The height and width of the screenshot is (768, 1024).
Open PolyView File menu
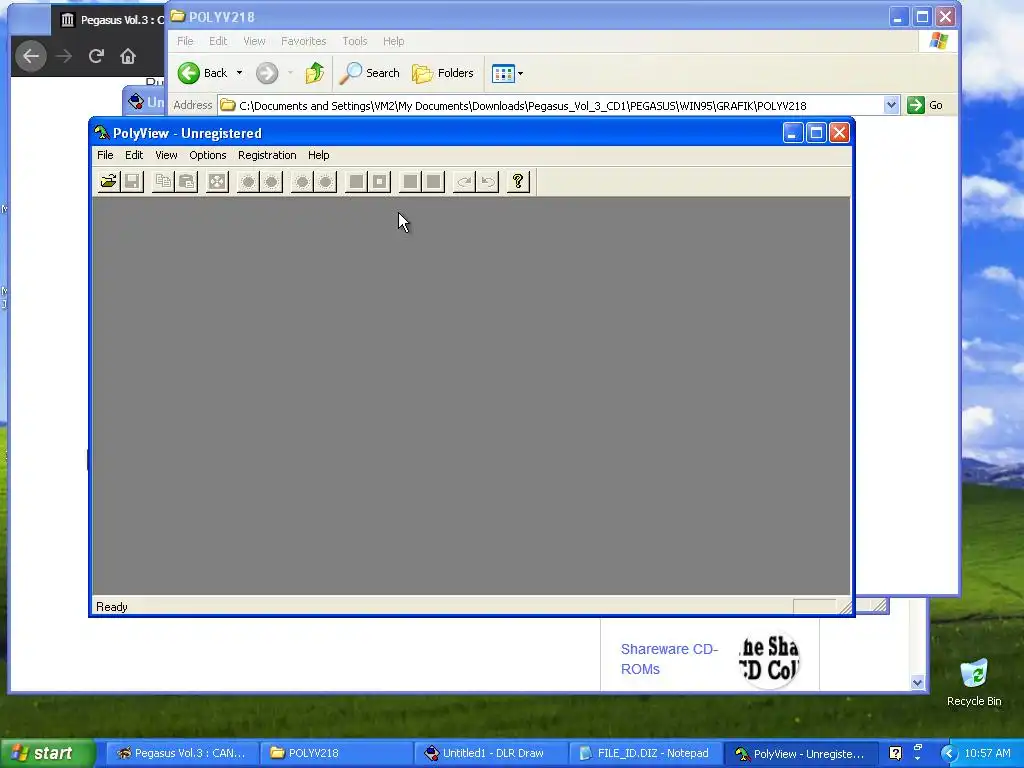tap(105, 155)
